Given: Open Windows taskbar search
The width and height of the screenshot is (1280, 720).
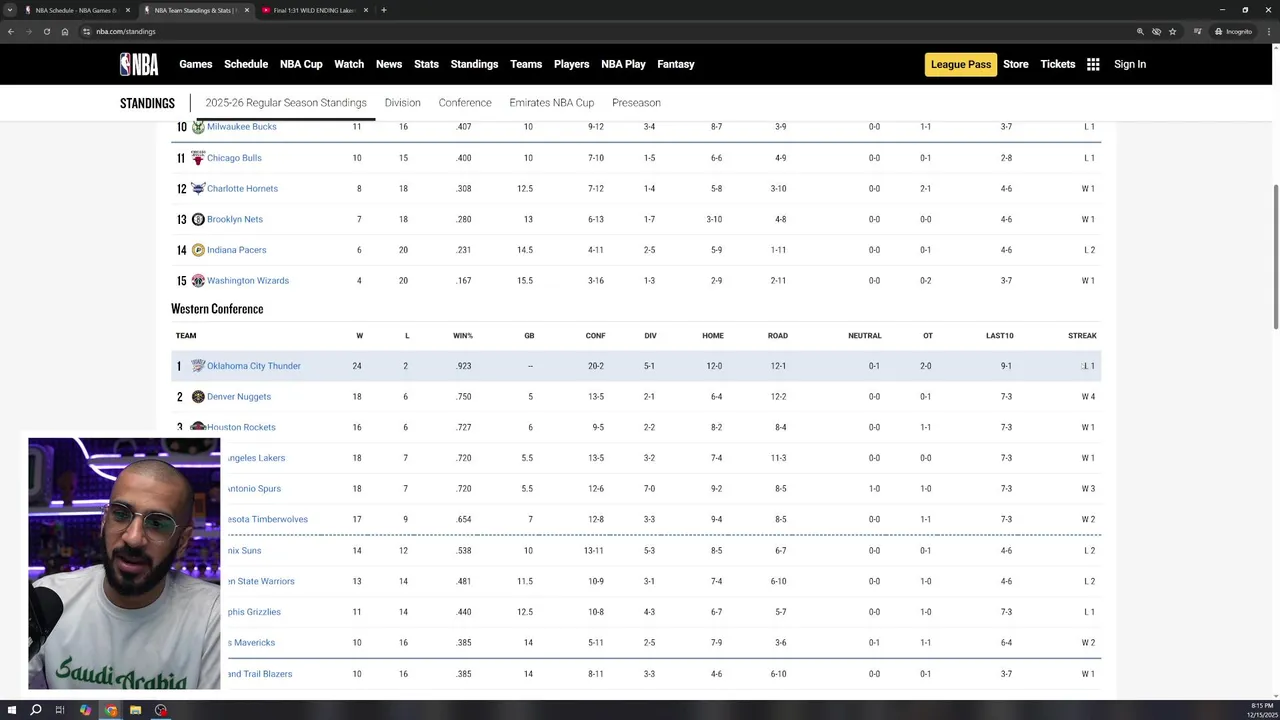Looking at the screenshot, I should point(36,710).
